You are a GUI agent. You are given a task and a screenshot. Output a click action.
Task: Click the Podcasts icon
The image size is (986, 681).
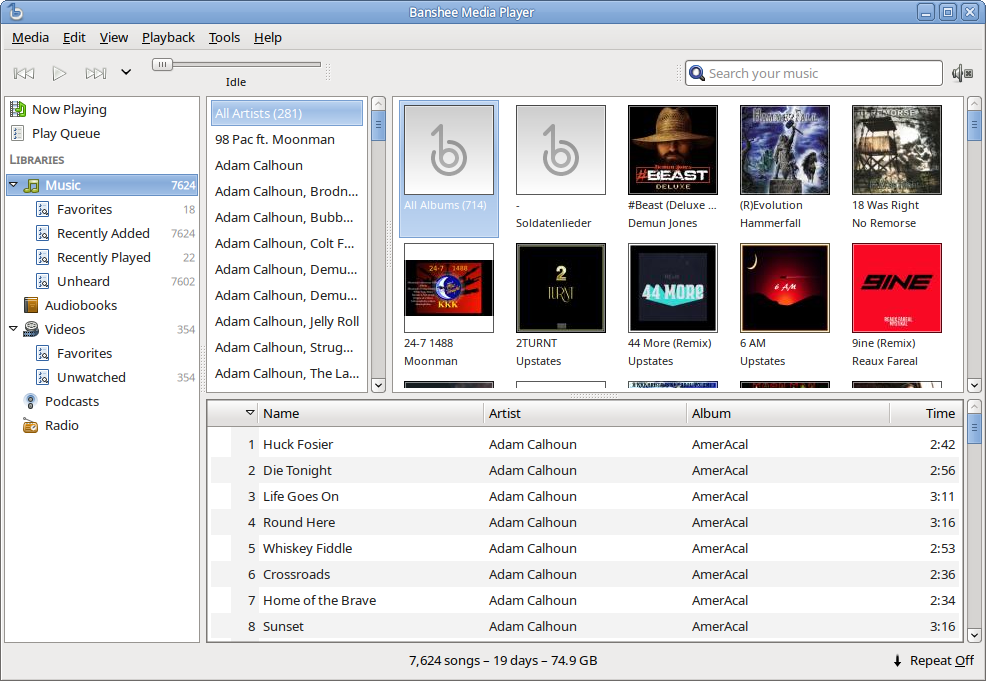pyautogui.click(x=30, y=401)
